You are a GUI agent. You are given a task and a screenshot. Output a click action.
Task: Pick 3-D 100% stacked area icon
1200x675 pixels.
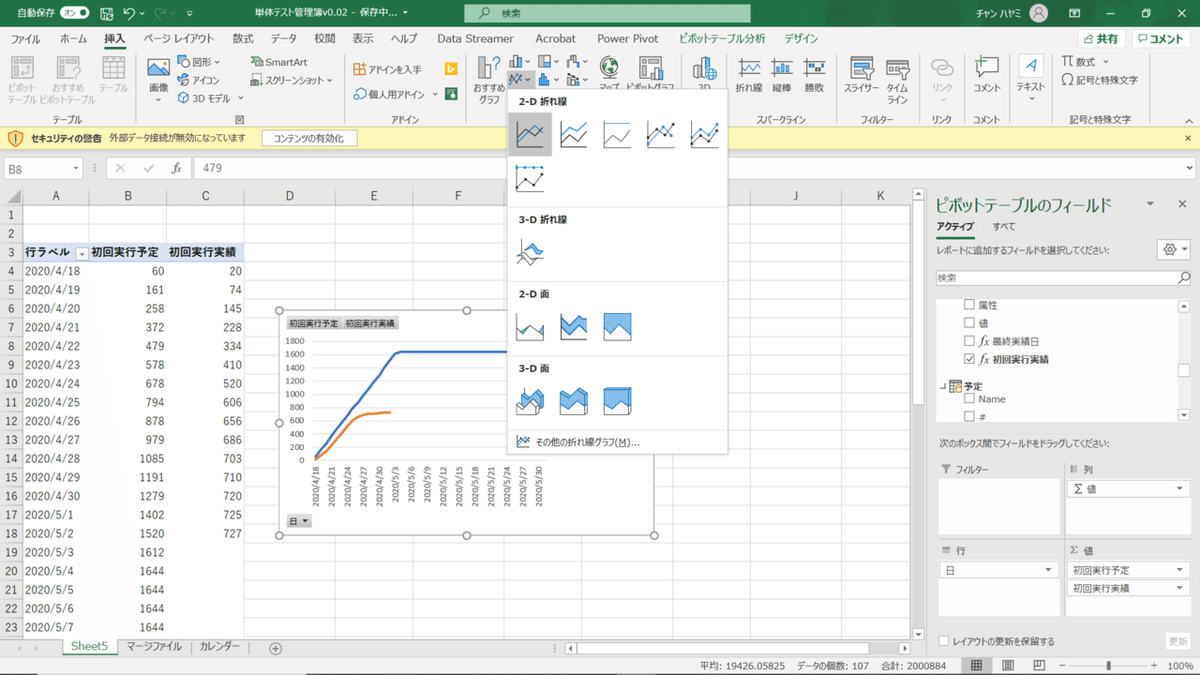coord(617,400)
